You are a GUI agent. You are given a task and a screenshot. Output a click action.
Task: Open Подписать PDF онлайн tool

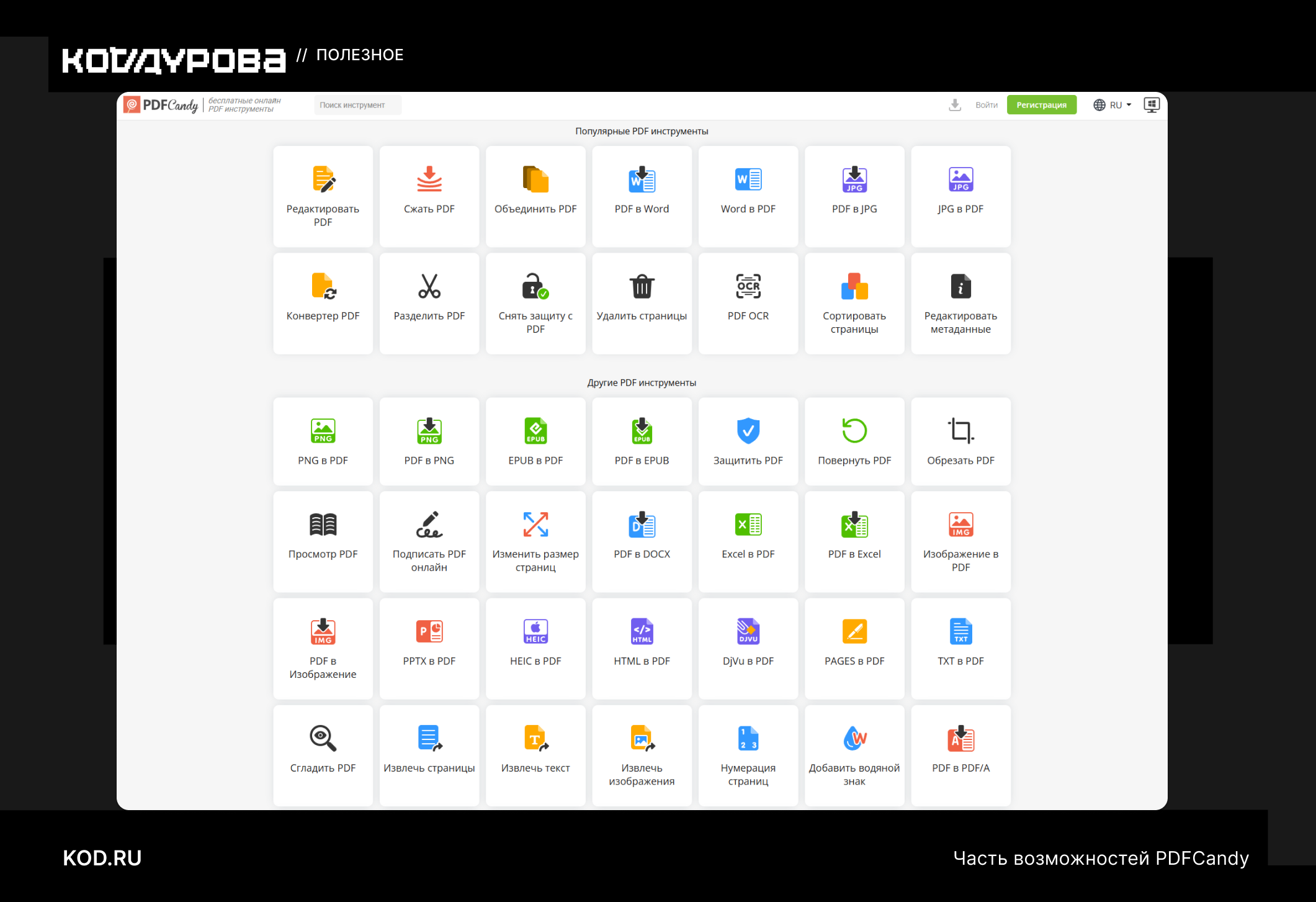pos(429,541)
